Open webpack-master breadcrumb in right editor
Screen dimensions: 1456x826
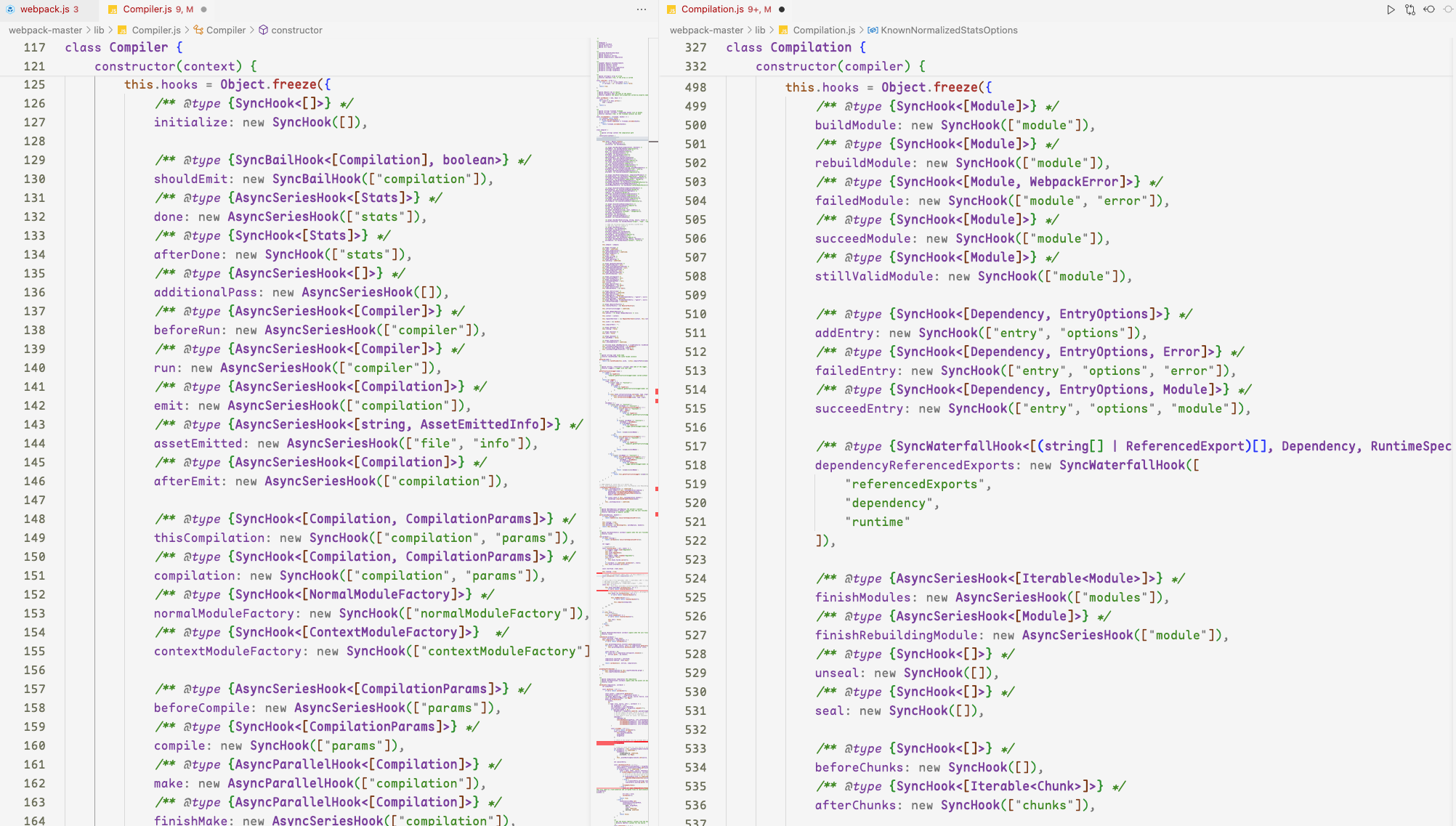click(x=706, y=30)
